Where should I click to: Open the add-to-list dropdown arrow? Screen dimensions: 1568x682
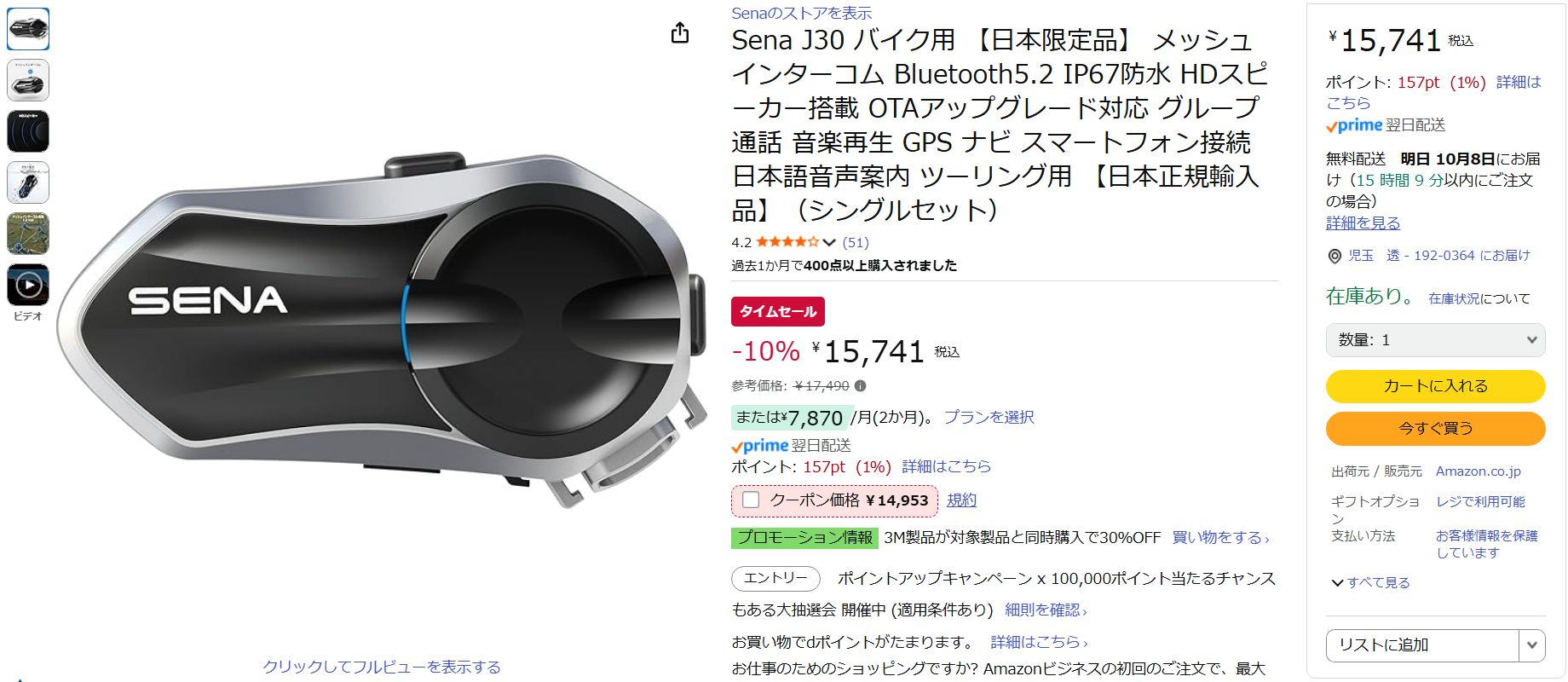tap(1531, 645)
